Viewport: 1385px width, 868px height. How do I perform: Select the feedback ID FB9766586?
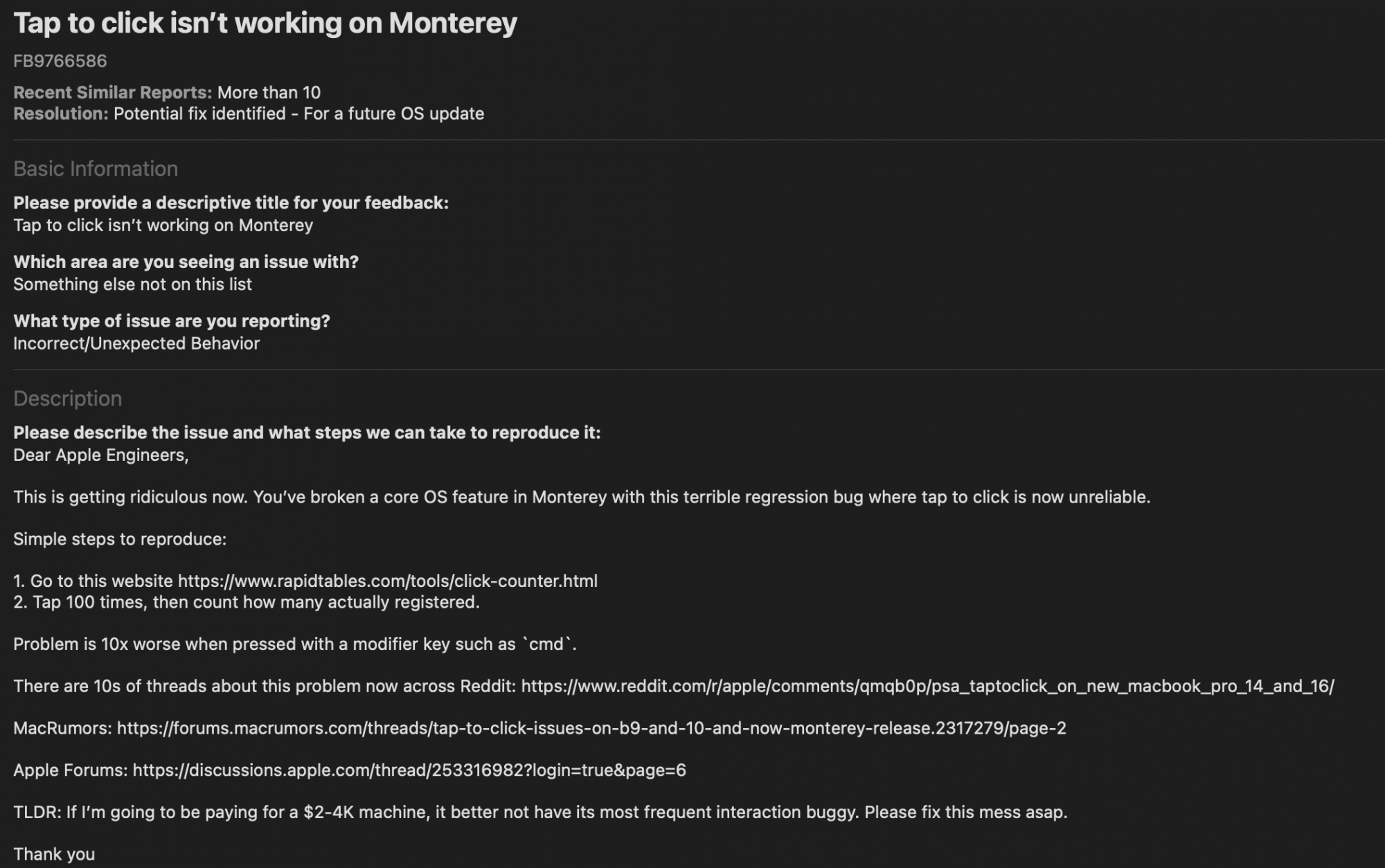tap(60, 61)
